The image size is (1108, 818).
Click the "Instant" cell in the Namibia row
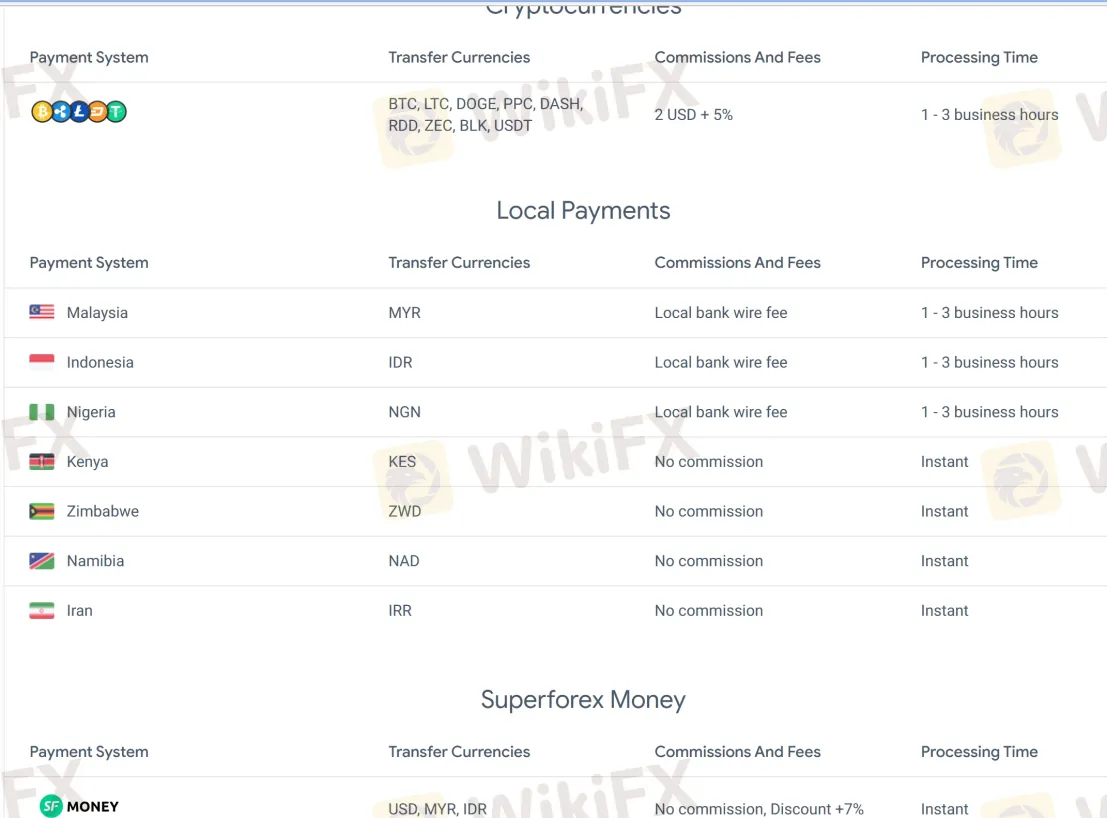tap(945, 561)
